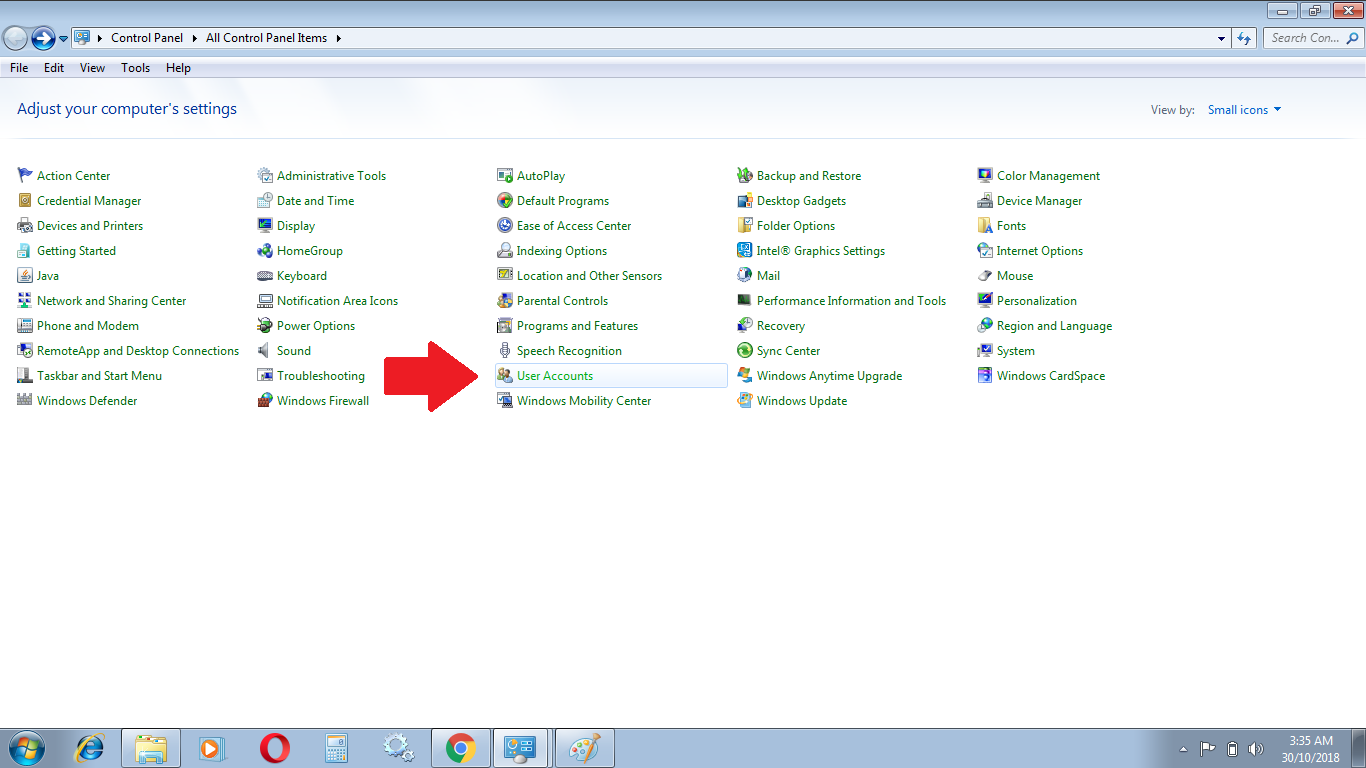Click the Action Center flag icon
Screen dimensions: 1366x768
[25, 175]
